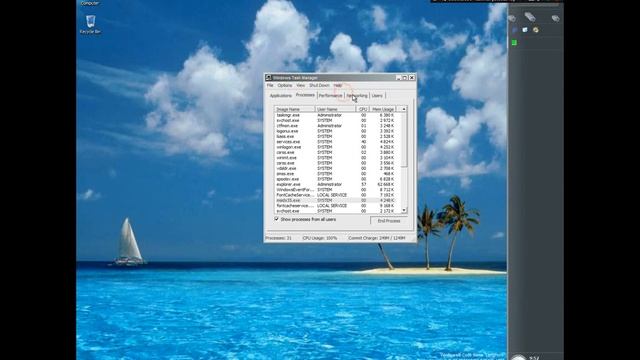The height and width of the screenshot is (360, 640).
Task: Open the Options menu
Action: (x=284, y=85)
